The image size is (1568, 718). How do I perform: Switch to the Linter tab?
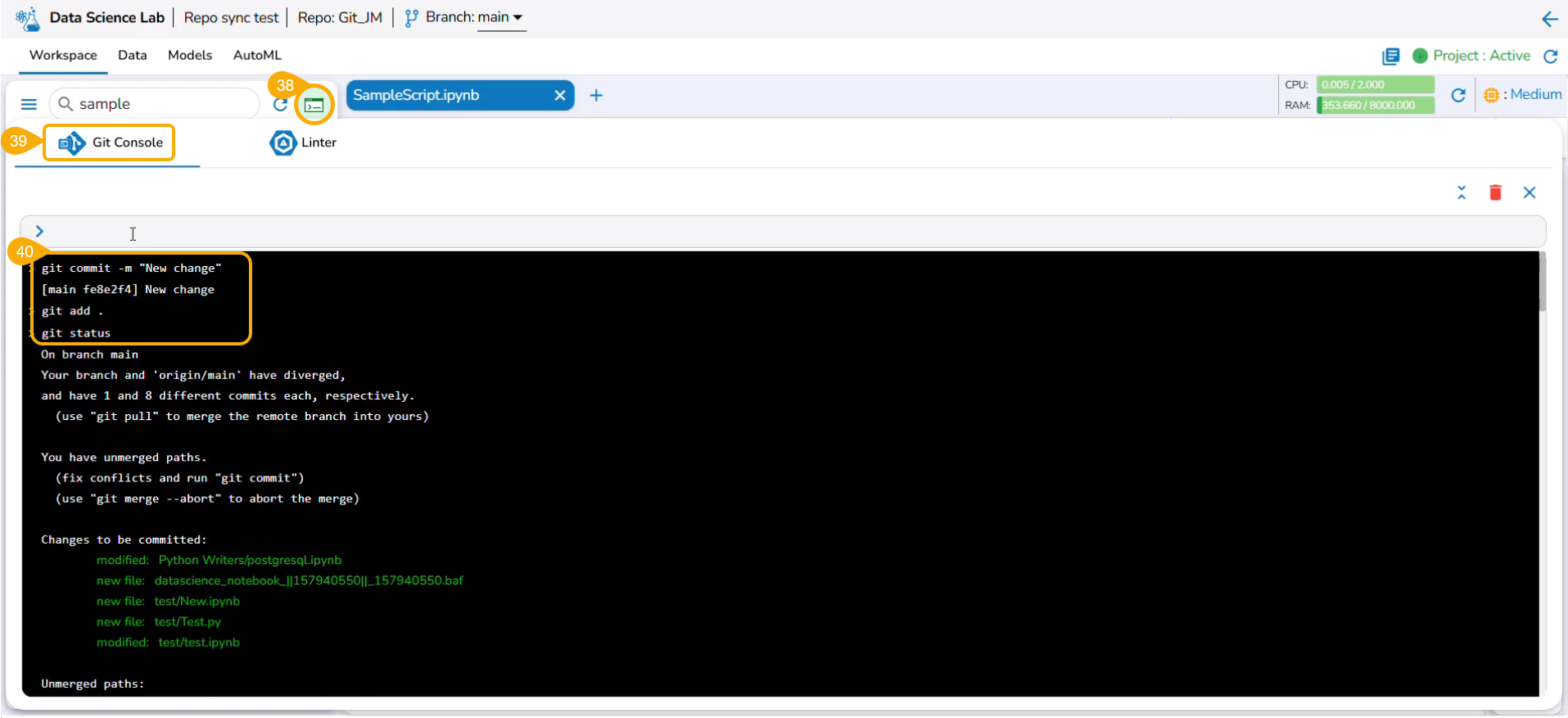click(x=303, y=142)
